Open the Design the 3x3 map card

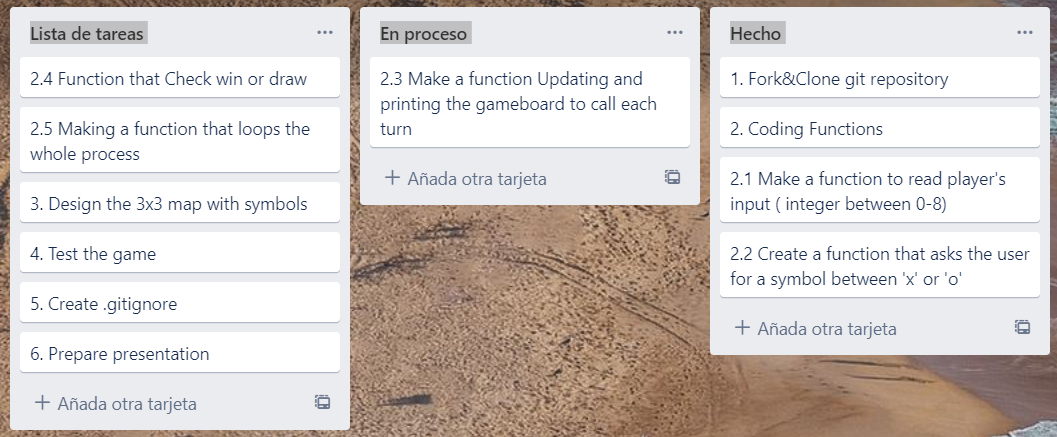(180, 202)
